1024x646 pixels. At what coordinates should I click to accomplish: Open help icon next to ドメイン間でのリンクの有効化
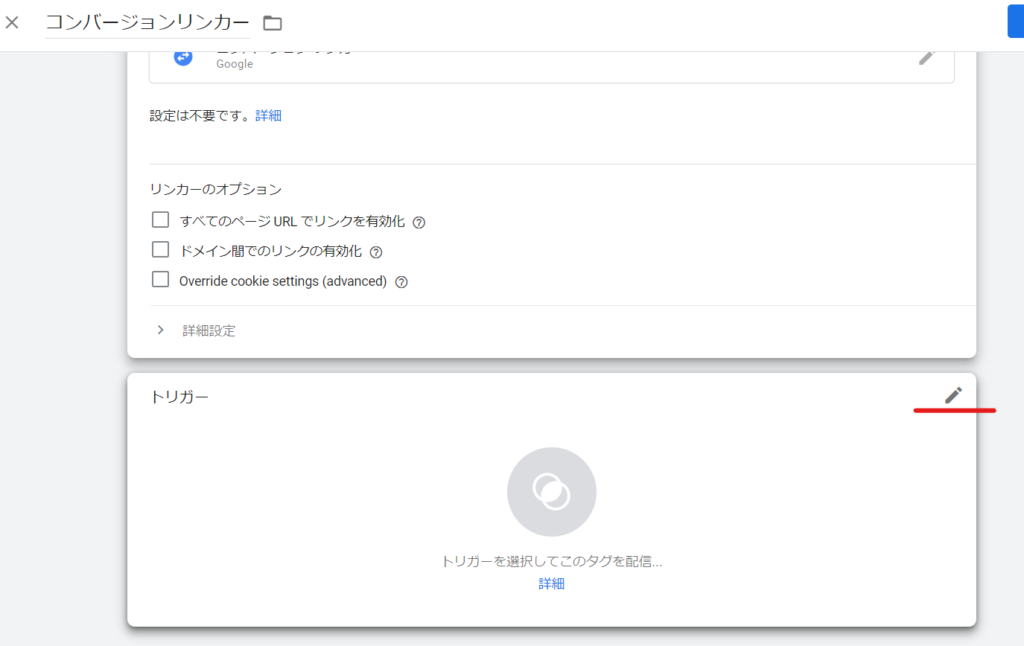376,252
